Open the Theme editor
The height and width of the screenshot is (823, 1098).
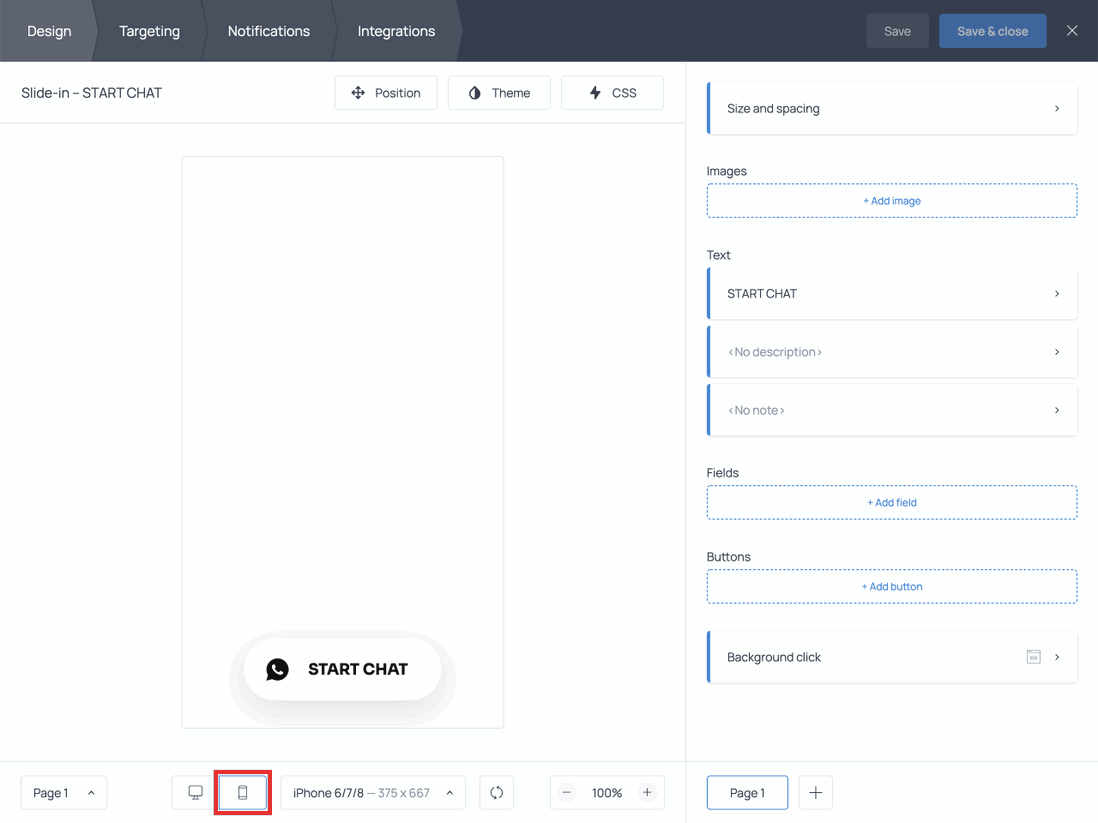click(x=499, y=92)
